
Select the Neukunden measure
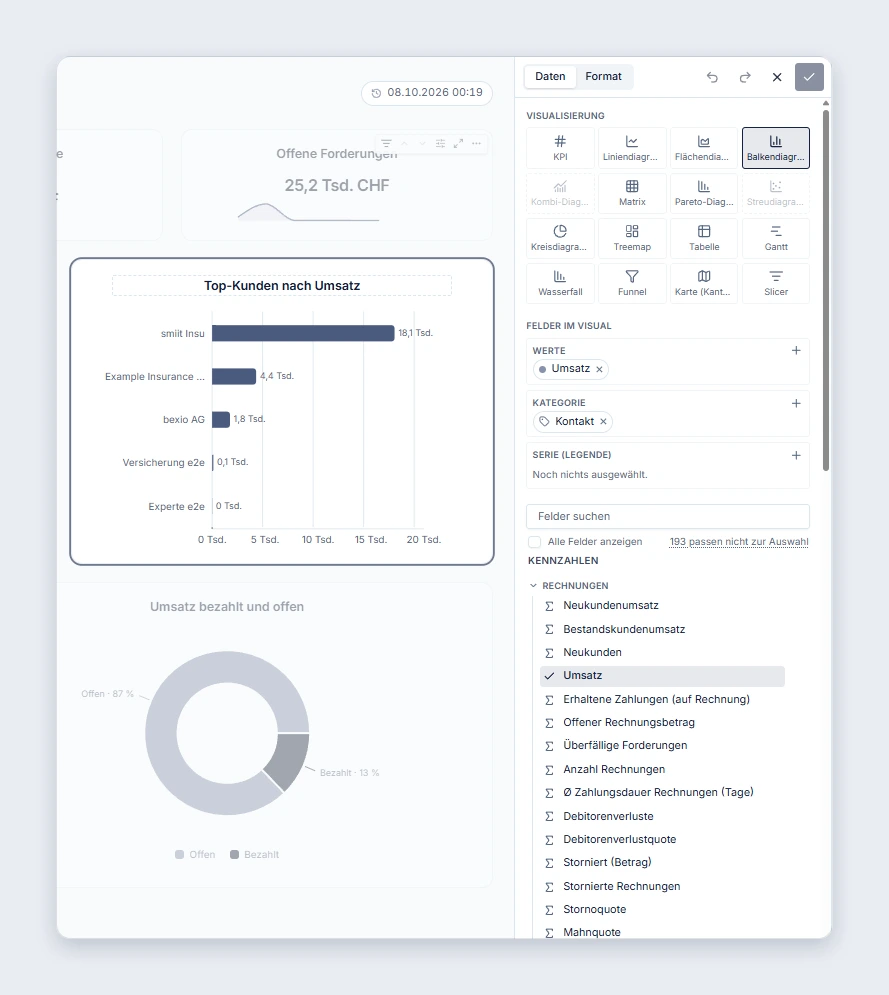click(662, 652)
